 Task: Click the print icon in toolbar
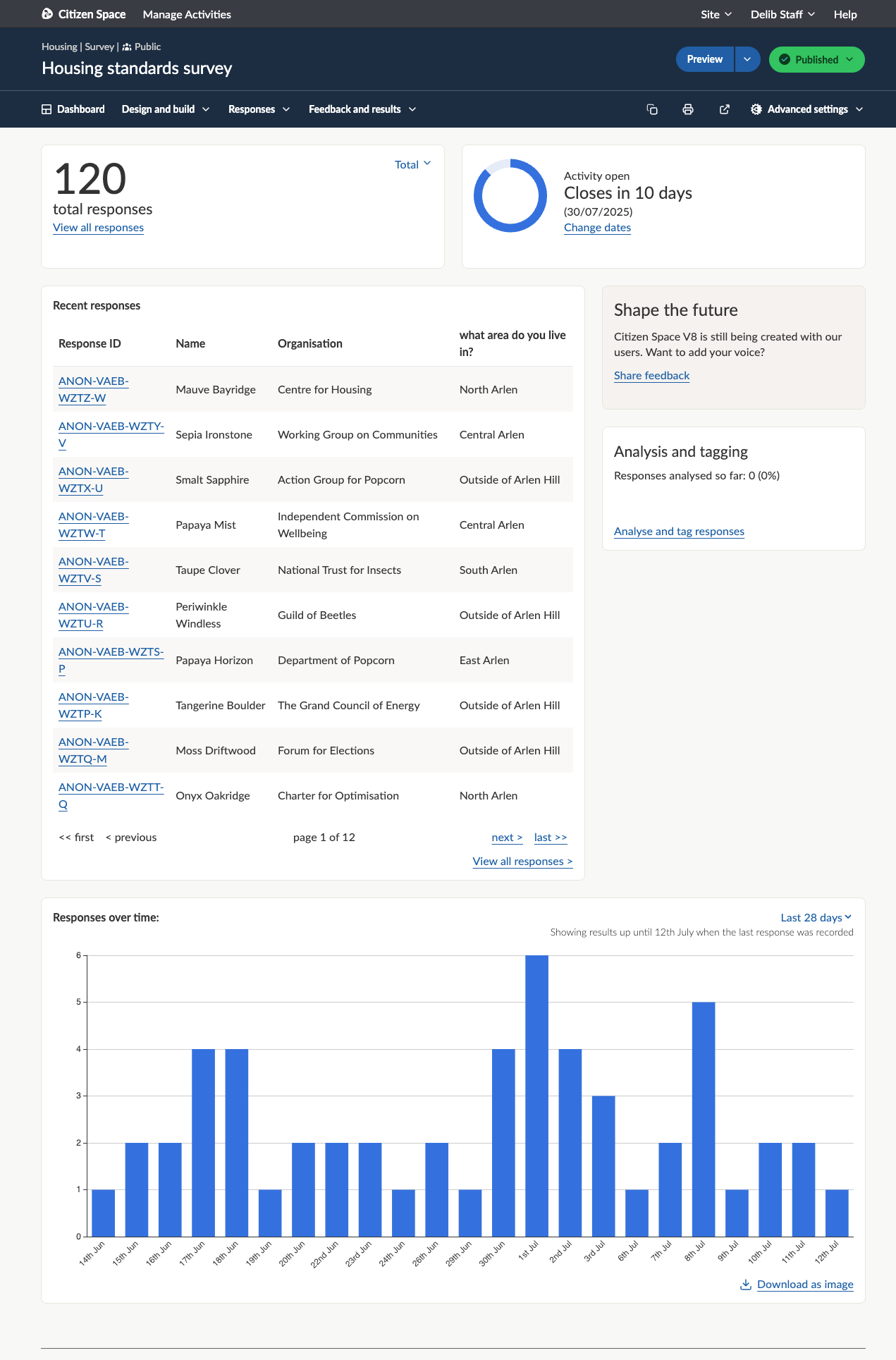[x=688, y=109]
